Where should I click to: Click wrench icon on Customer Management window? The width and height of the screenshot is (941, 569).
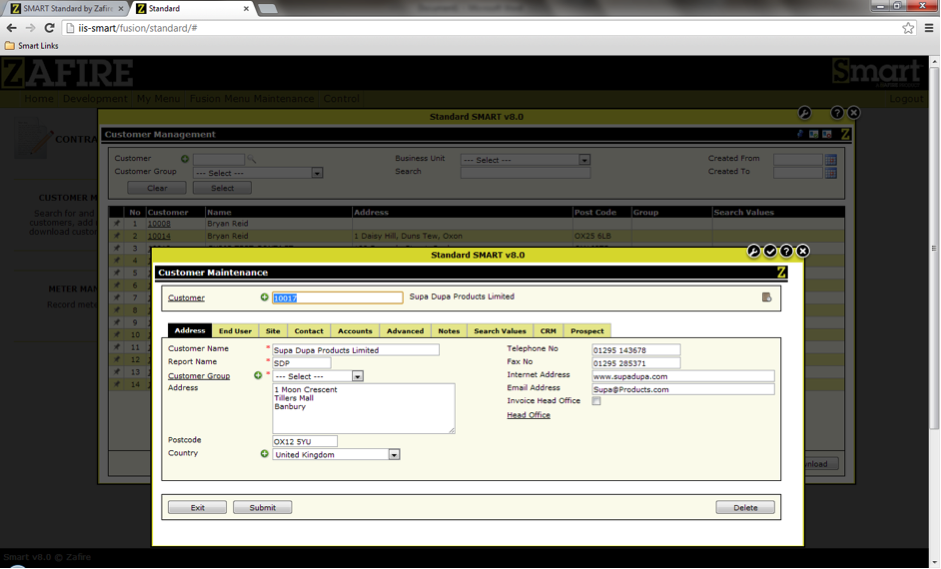tap(805, 113)
